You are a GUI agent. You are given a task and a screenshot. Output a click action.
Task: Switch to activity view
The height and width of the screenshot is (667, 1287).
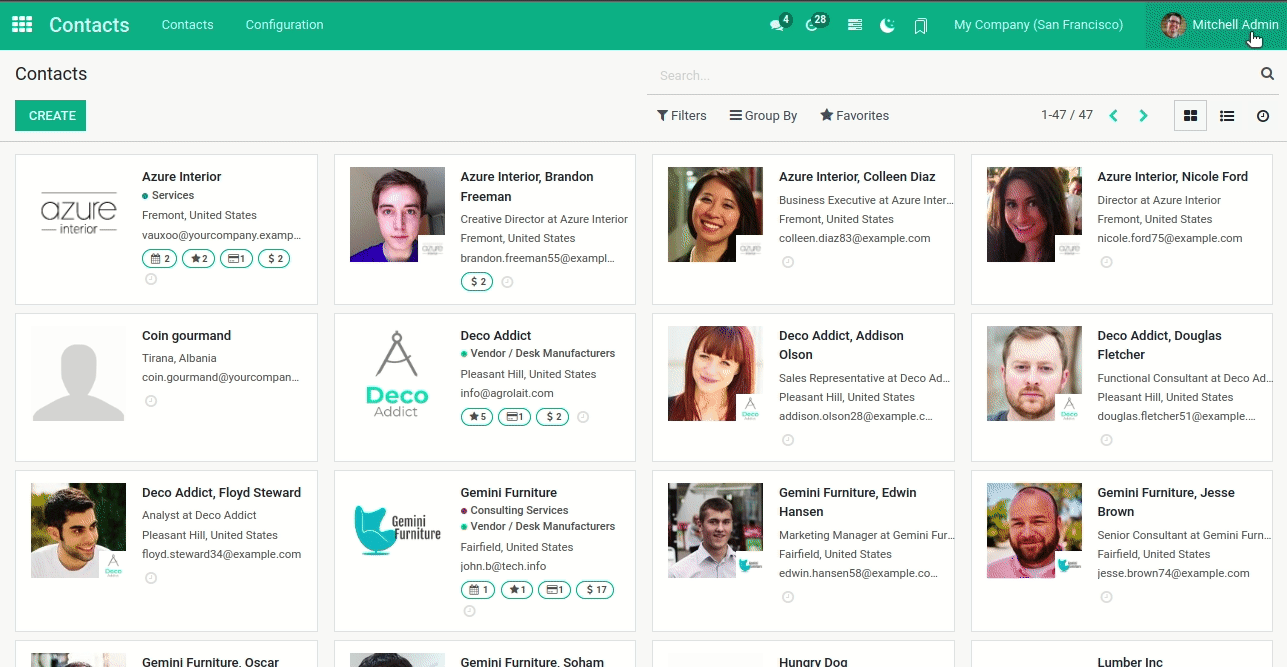[1262, 116]
